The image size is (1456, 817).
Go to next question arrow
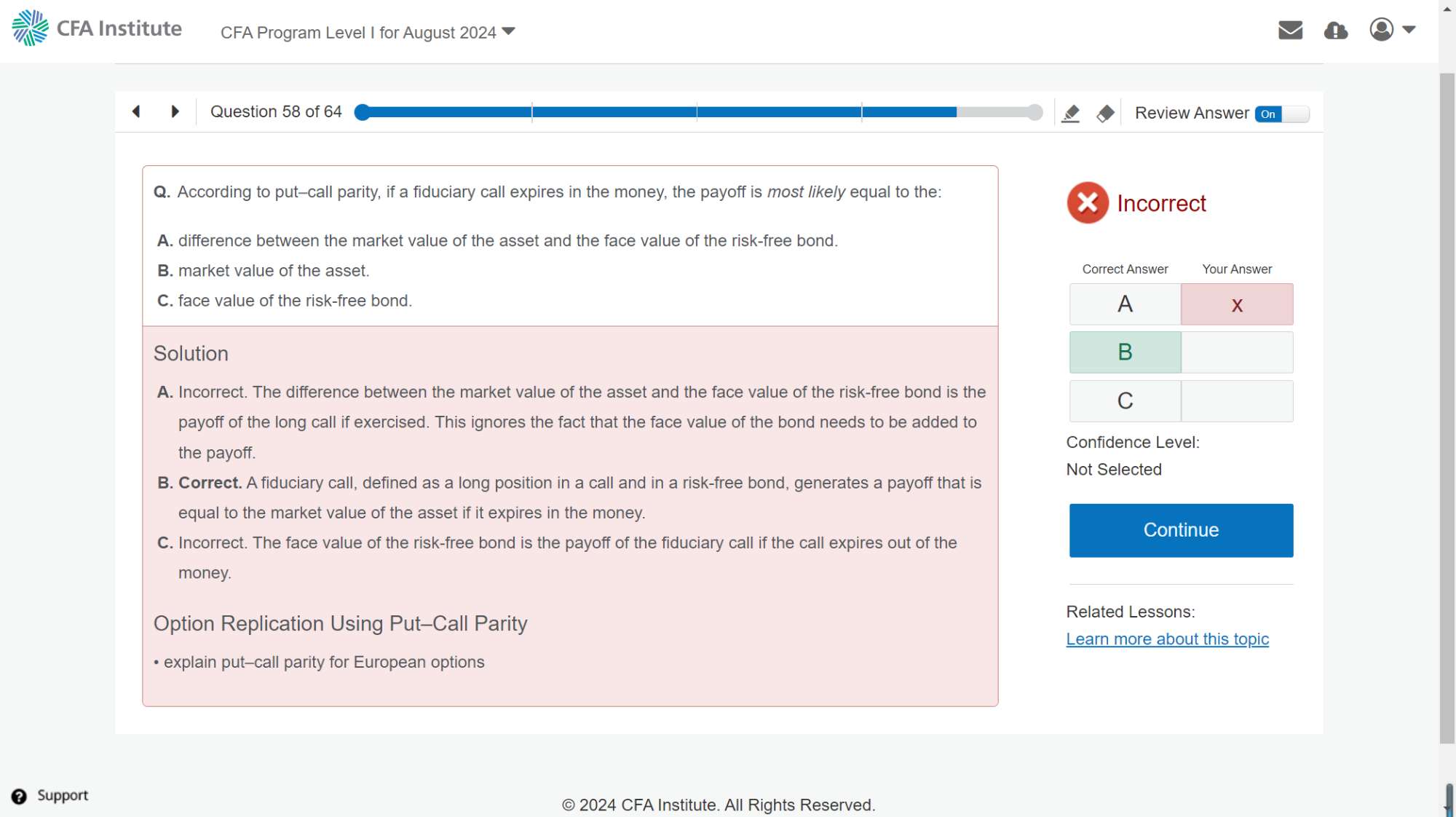[x=175, y=111]
